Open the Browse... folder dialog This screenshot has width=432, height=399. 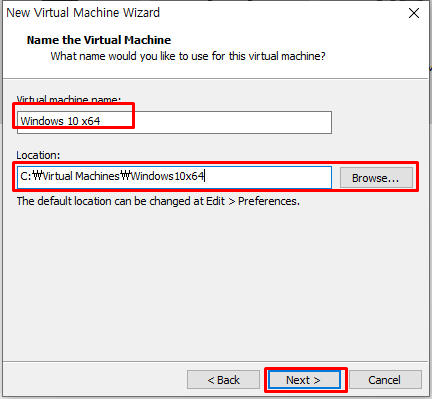376,178
